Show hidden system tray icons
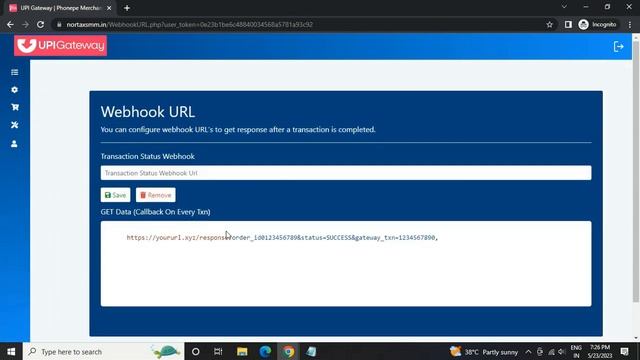The width and height of the screenshot is (640, 360). click(x=528, y=351)
